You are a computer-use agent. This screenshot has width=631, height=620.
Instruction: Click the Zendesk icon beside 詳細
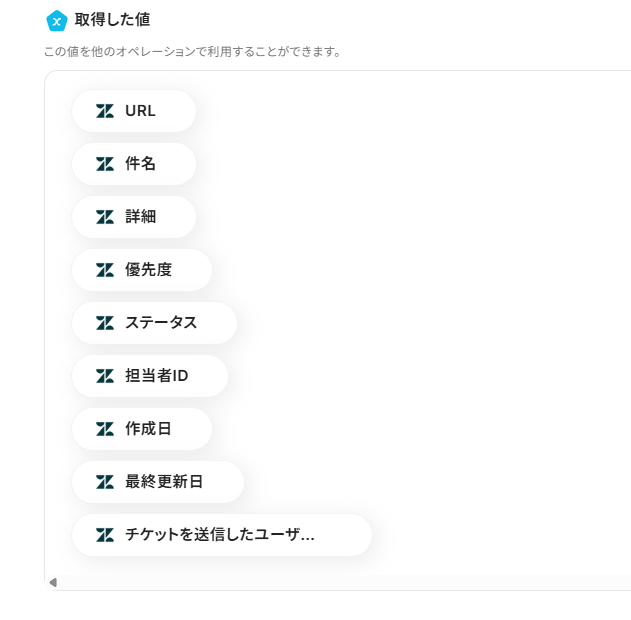pyautogui.click(x=105, y=217)
